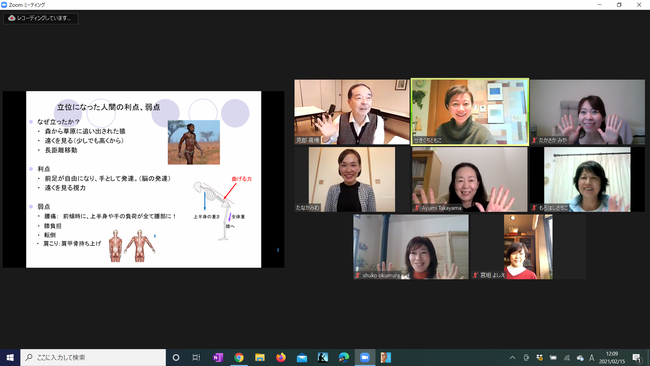The image size is (650, 366).
Task: Launch OneNote from the taskbar
Action: (218, 357)
